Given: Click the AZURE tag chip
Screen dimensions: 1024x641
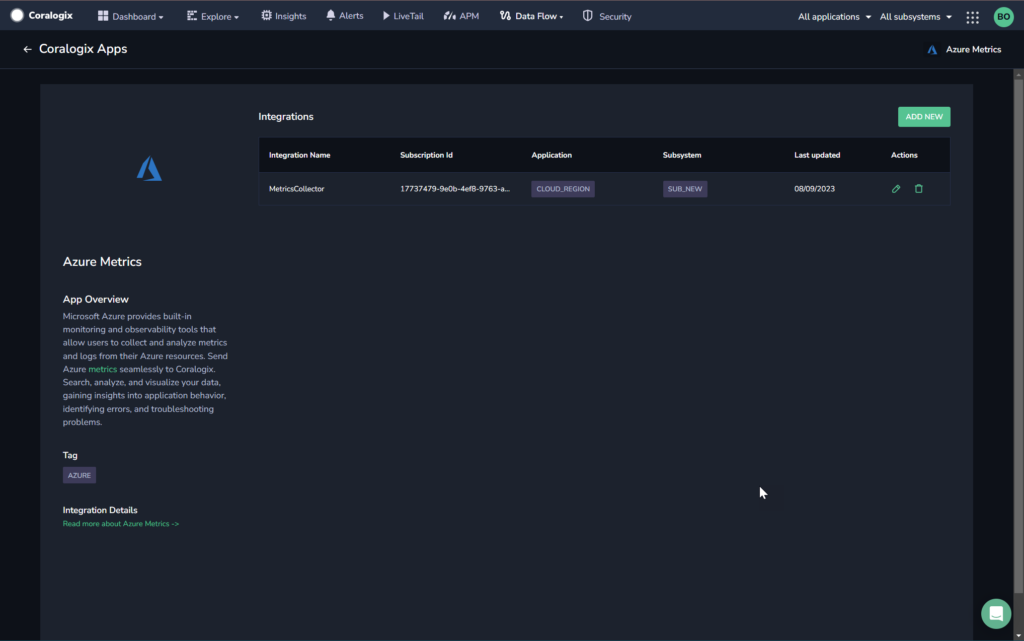Looking at the screenshot, I should (79, 475).
